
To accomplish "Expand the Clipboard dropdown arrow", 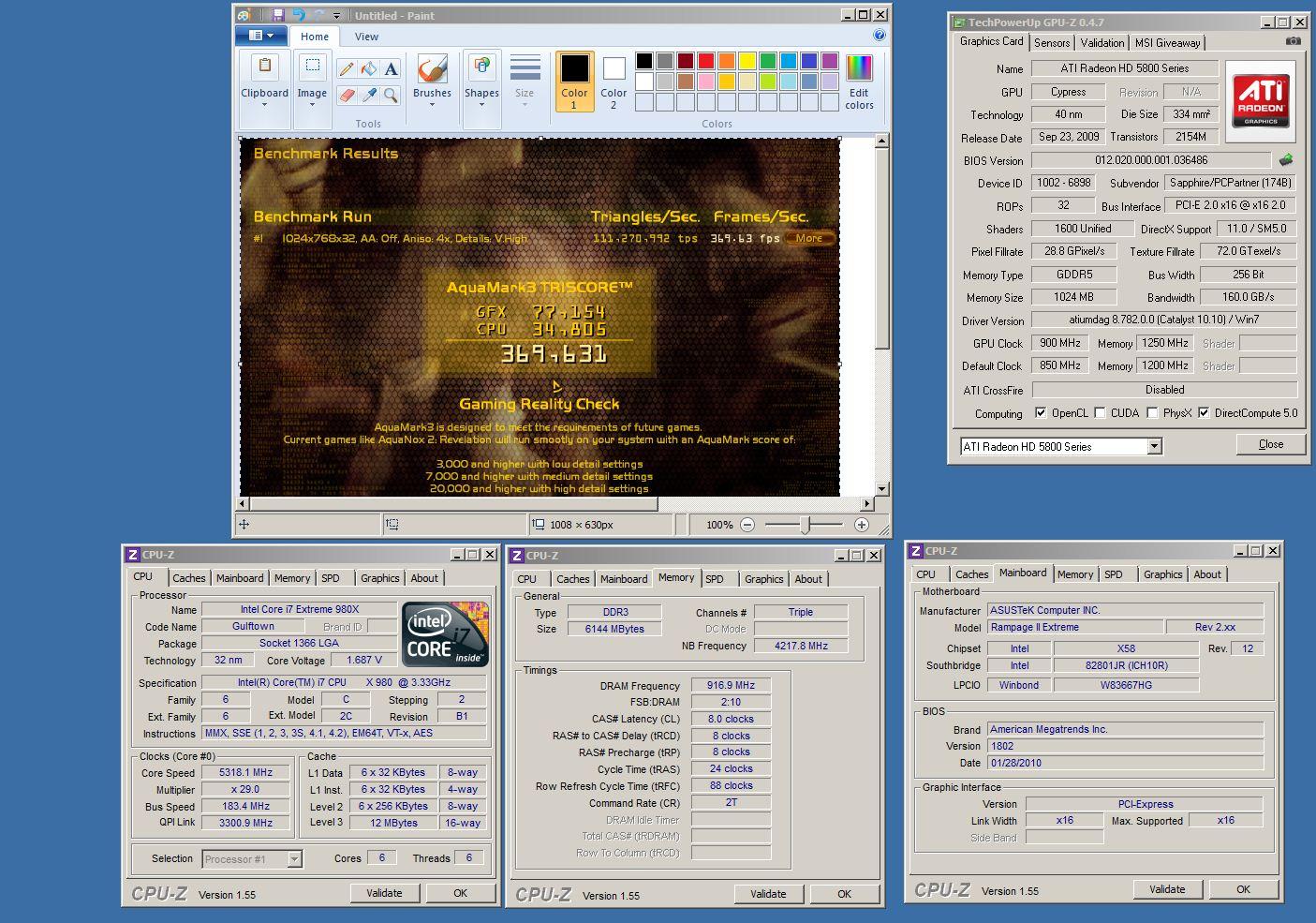I will click(x=265, y=105).
